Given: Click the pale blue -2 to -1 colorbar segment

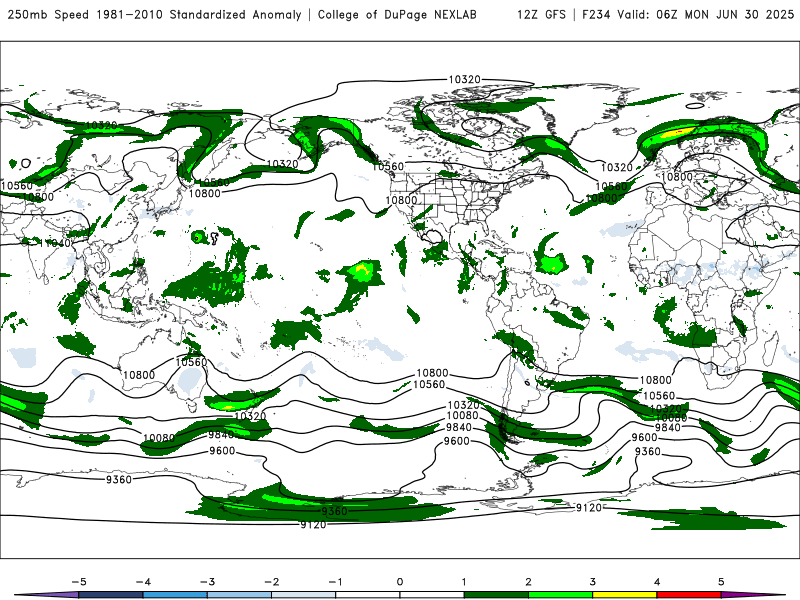Looking at the screenshot, I should (304, 595).
